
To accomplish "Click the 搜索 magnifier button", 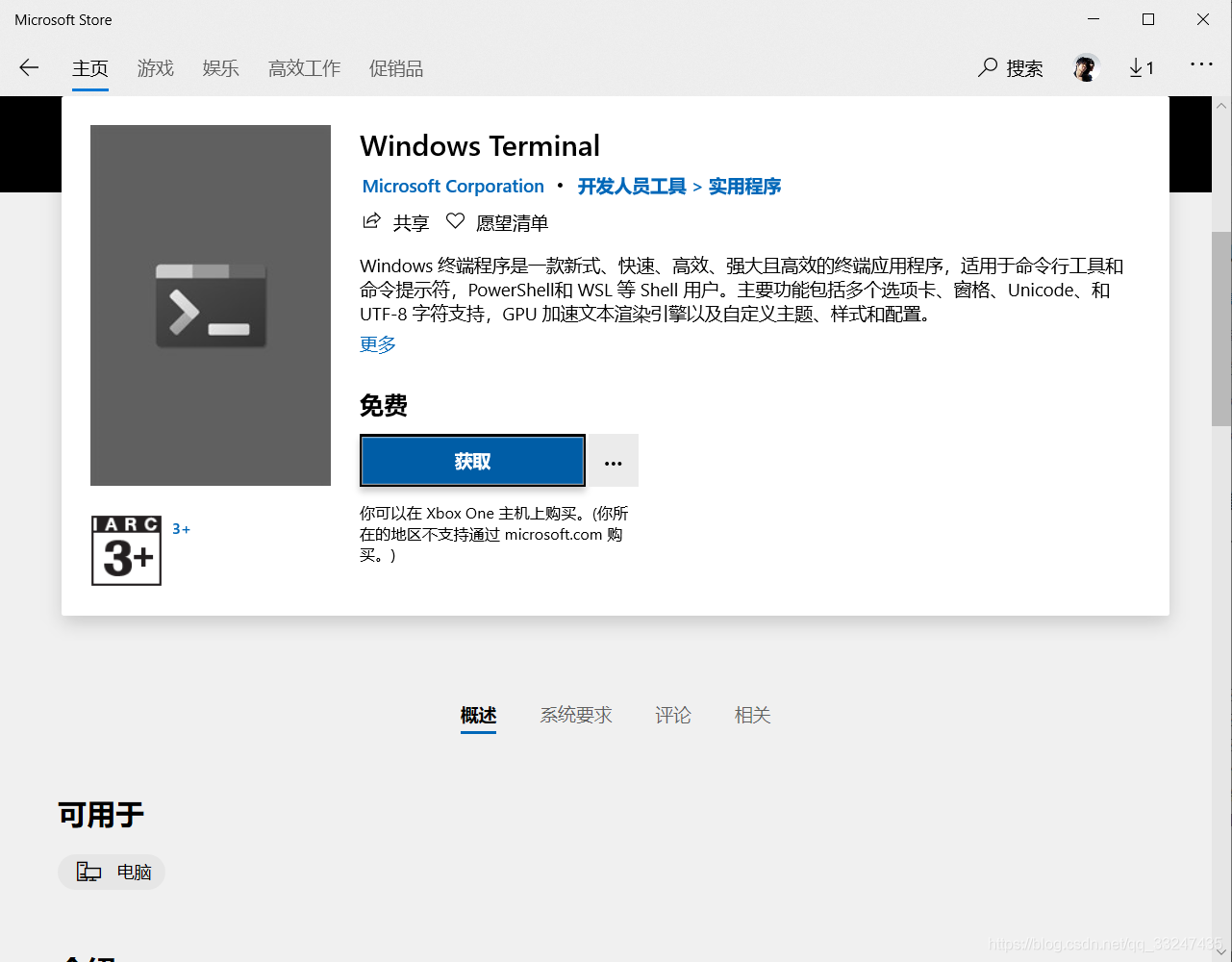I will coord(1011,68).
